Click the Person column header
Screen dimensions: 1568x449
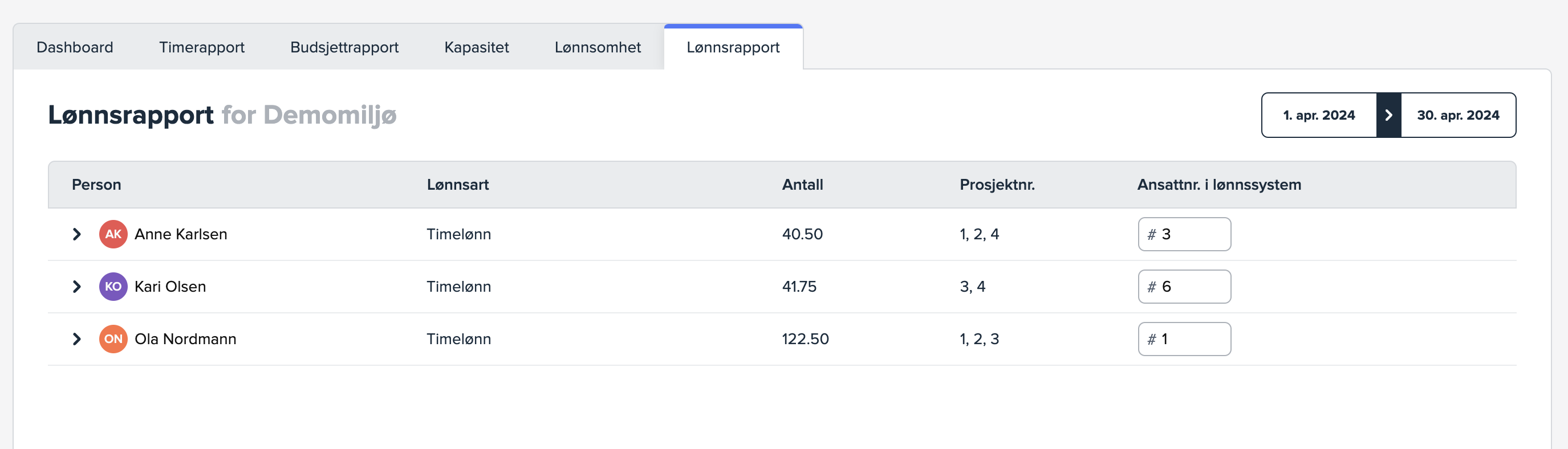96,185
